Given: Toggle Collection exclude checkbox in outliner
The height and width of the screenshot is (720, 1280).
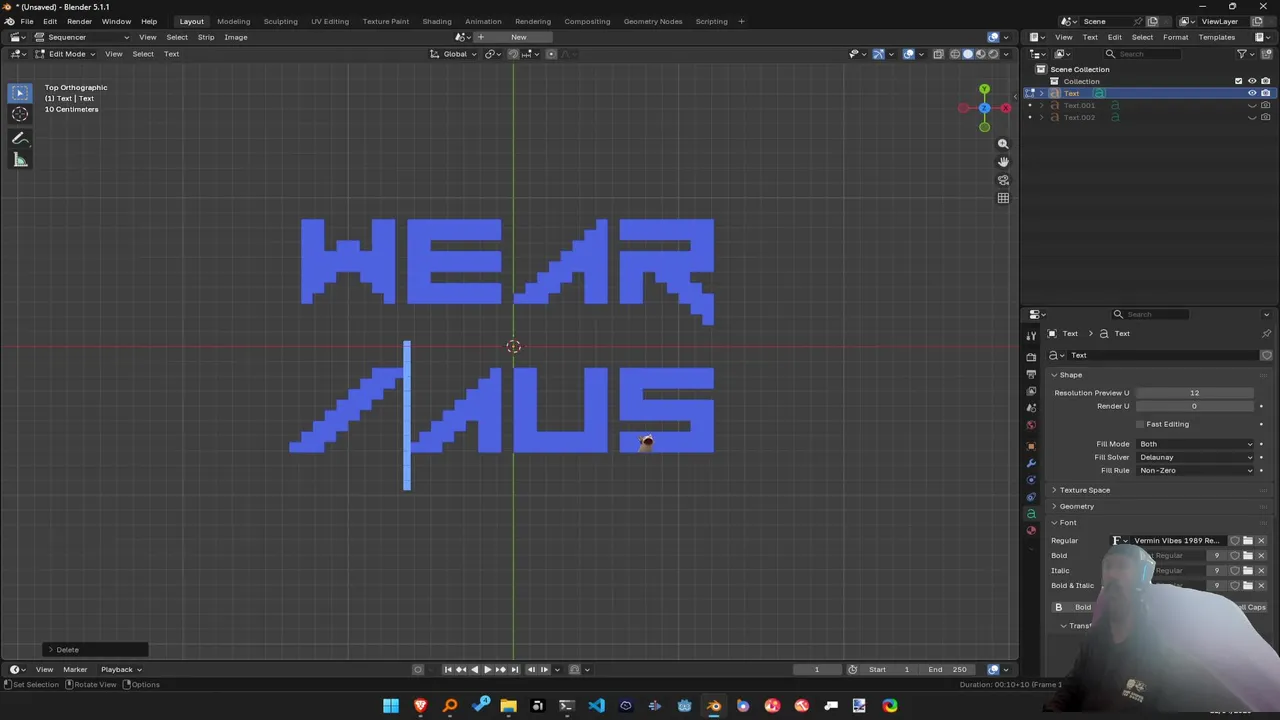Looking at the screenshot, I should coord(1239,81).
